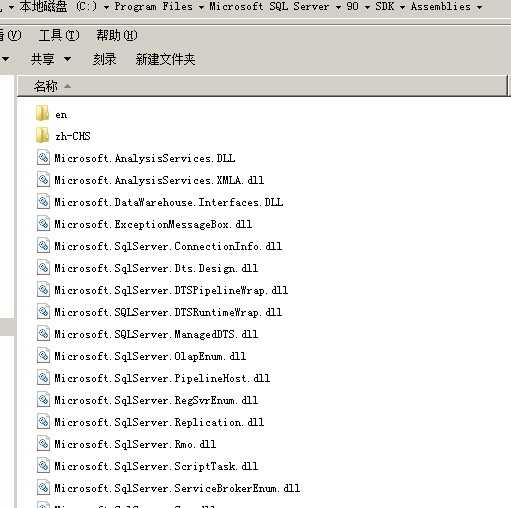Select file name Microsoft.DataWarehouse.Interfaces.DLL
The image size is (511, 508).
pos(169,202)
